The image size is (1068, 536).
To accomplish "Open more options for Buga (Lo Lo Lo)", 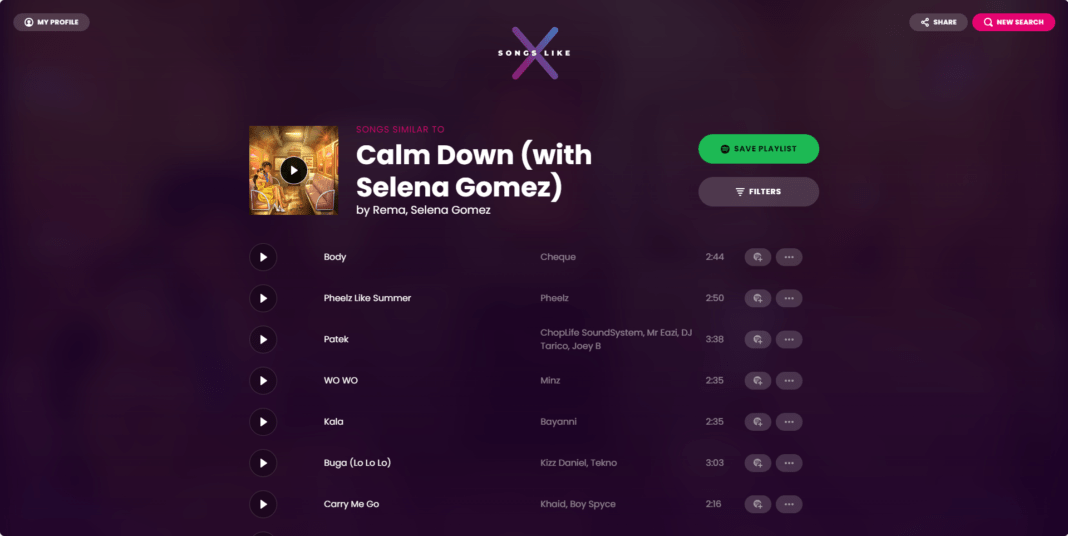I will pos(789,463).
